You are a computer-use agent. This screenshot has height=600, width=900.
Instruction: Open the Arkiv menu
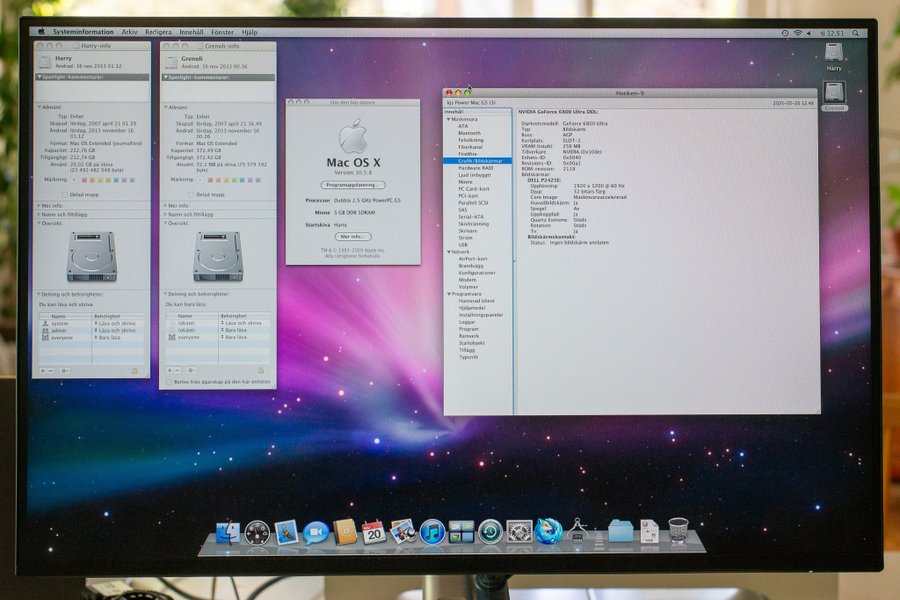129,32
